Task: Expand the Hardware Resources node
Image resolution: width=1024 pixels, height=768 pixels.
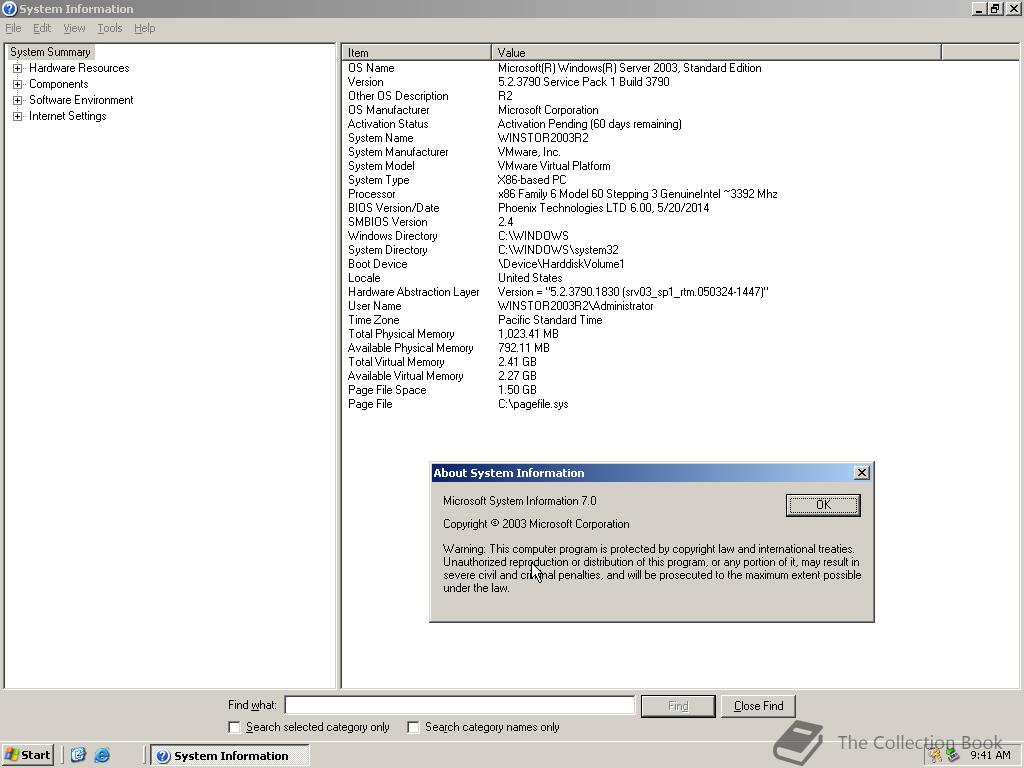Action: pyautogui.click(x=18, y=68)
